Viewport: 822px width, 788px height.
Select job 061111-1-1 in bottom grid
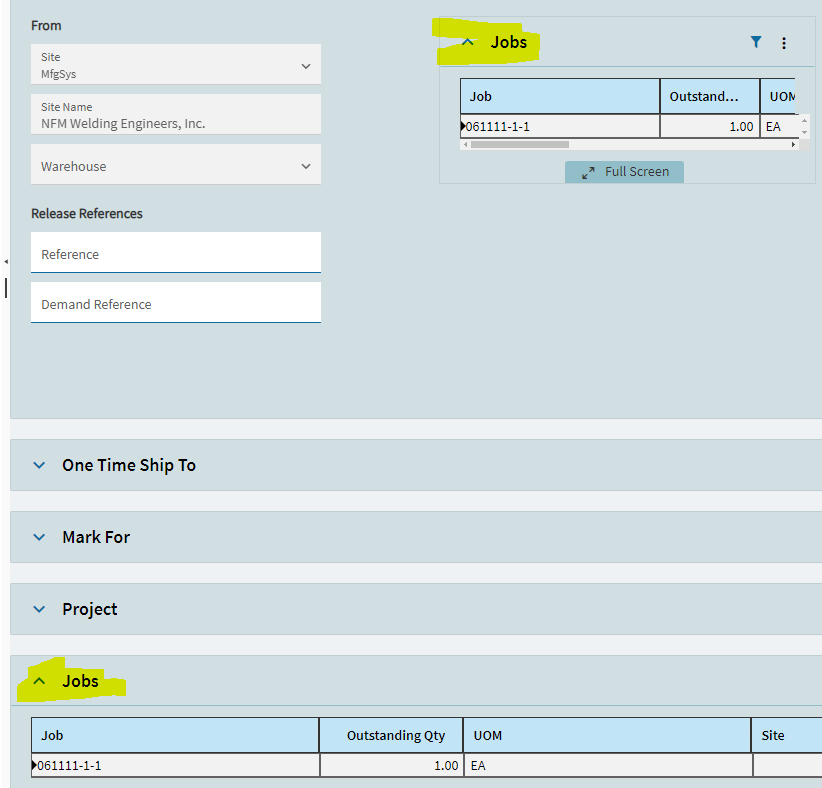(175, 765)
